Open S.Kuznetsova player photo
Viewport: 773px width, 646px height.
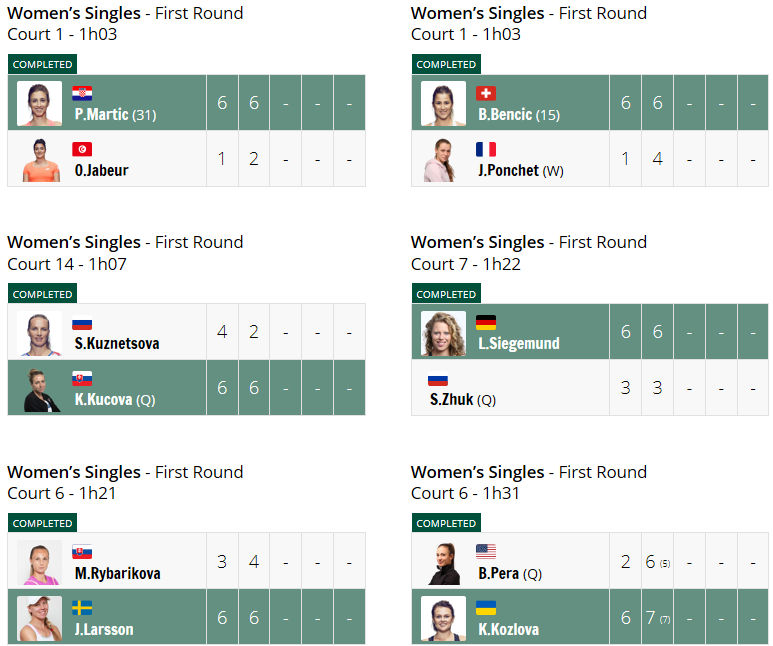[x=39, y=333]
